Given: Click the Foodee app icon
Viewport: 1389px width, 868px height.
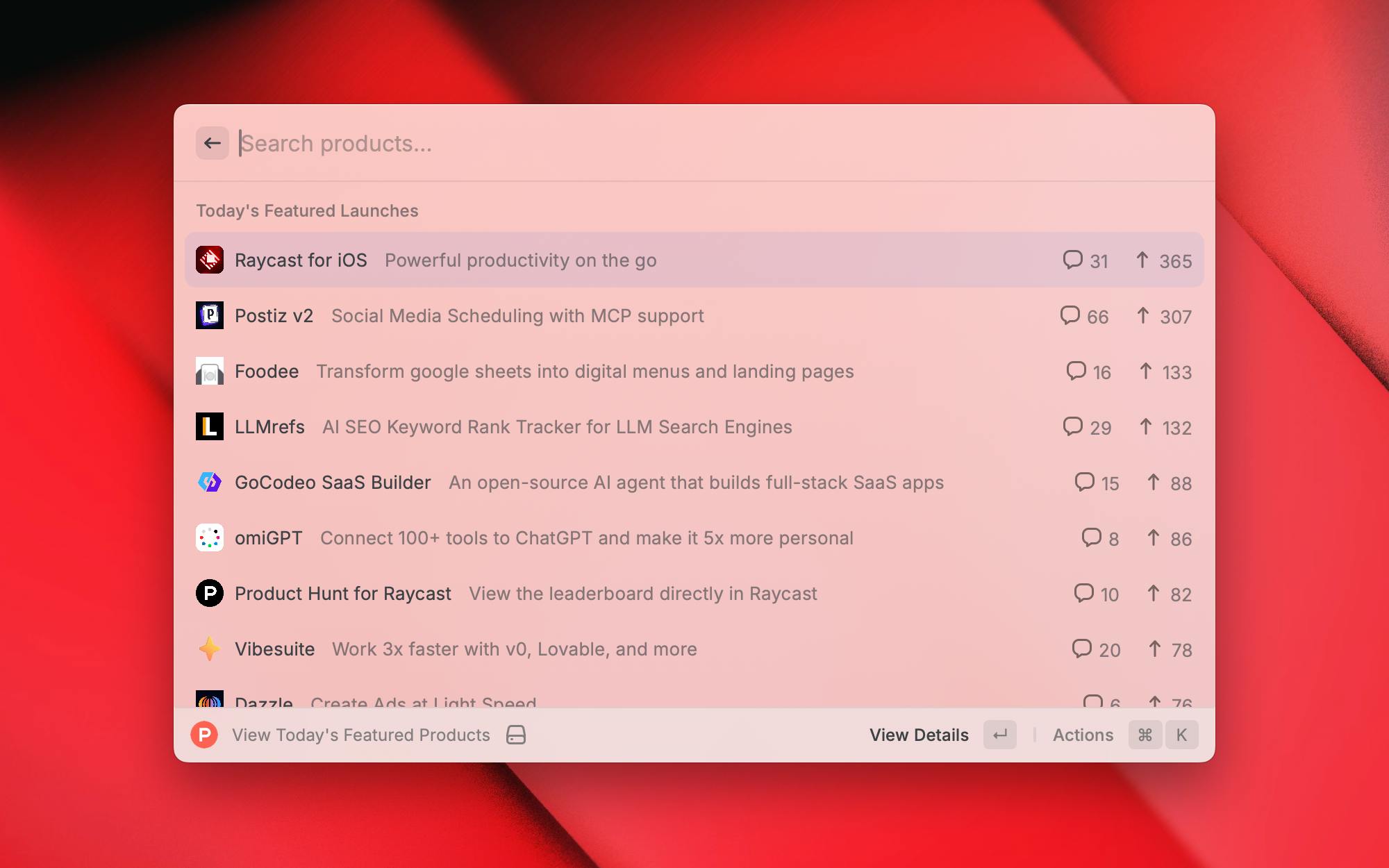Looking at the screenshot, I should click(x=210, y=371).
